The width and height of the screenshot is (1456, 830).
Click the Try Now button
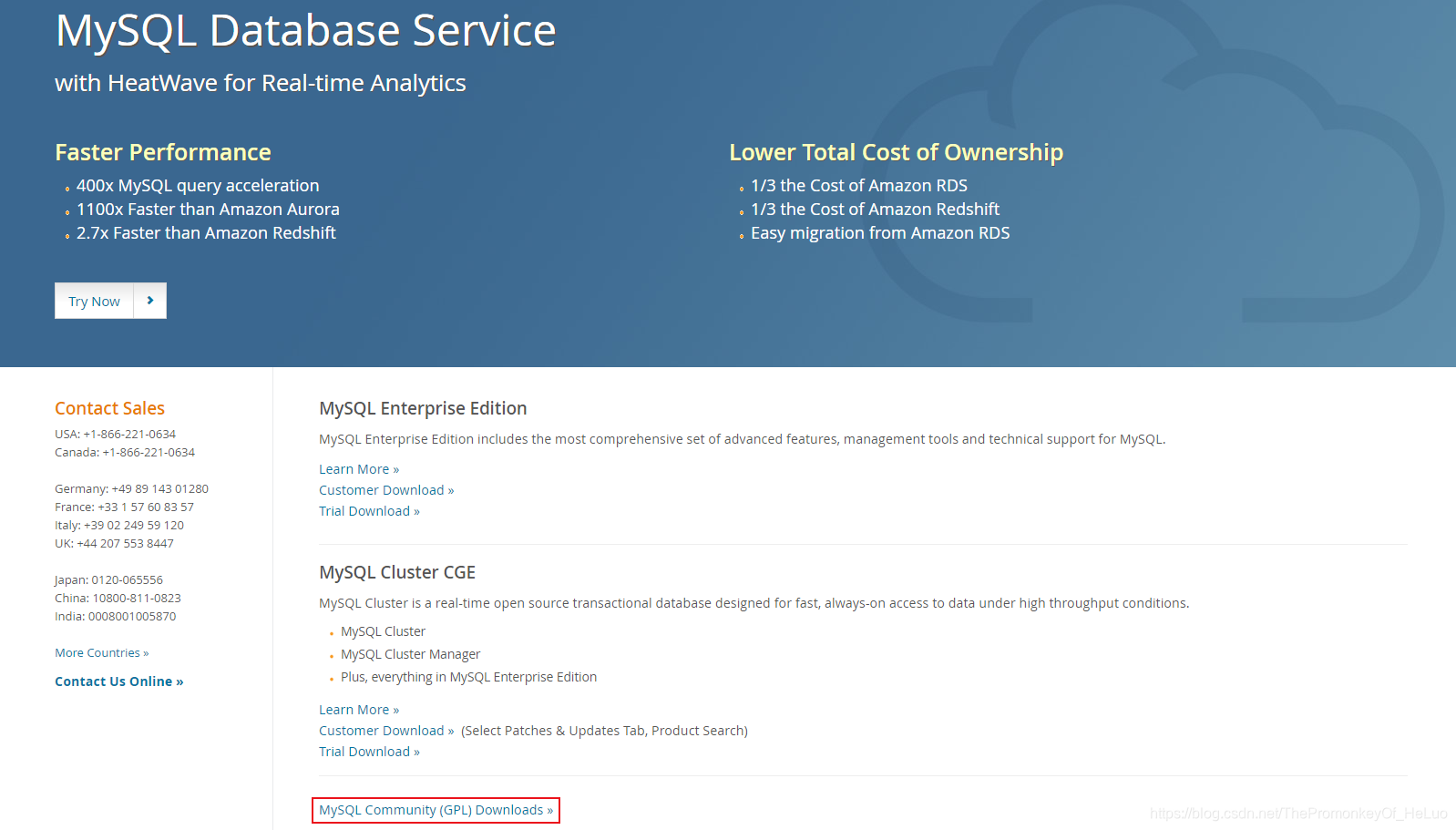point(94,301)
